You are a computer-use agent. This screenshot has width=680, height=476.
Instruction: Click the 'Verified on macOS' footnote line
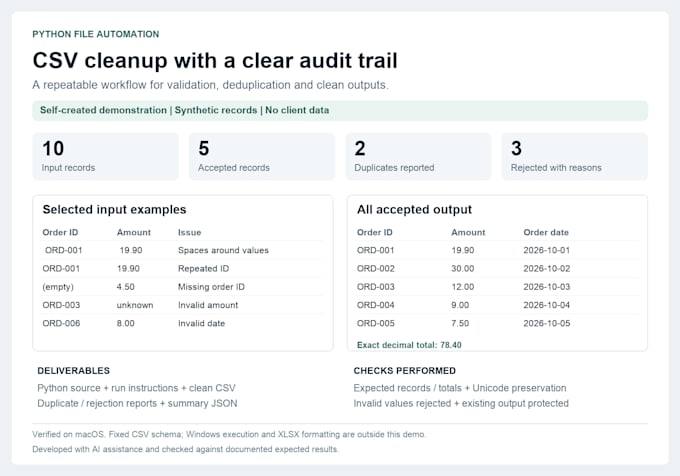click(x=229, y=434)
